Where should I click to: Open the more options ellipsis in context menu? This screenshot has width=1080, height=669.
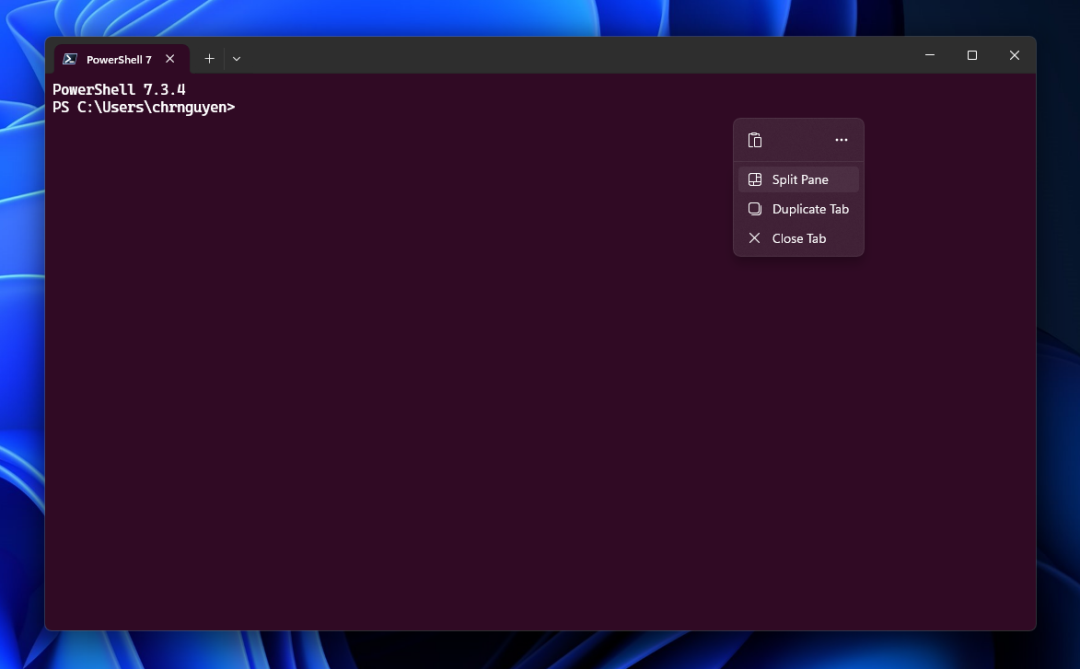(841, 140)
